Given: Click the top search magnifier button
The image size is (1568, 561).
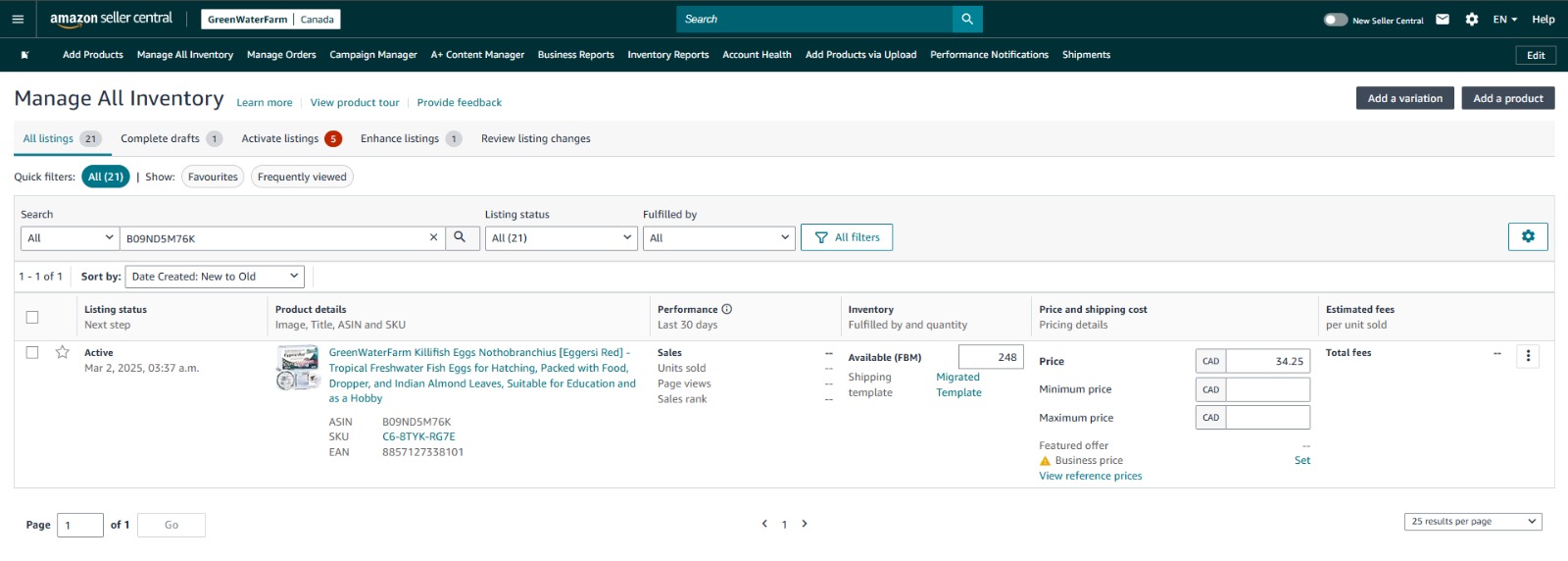Looking at the screenshot, I should coord(967,19).
